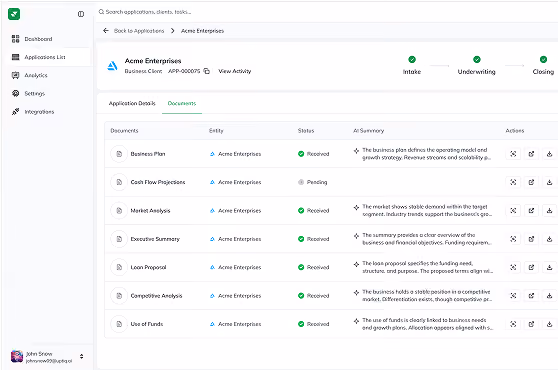
Task: Click Use of Funds AI summary text
Action: click(x=427, y=324)
